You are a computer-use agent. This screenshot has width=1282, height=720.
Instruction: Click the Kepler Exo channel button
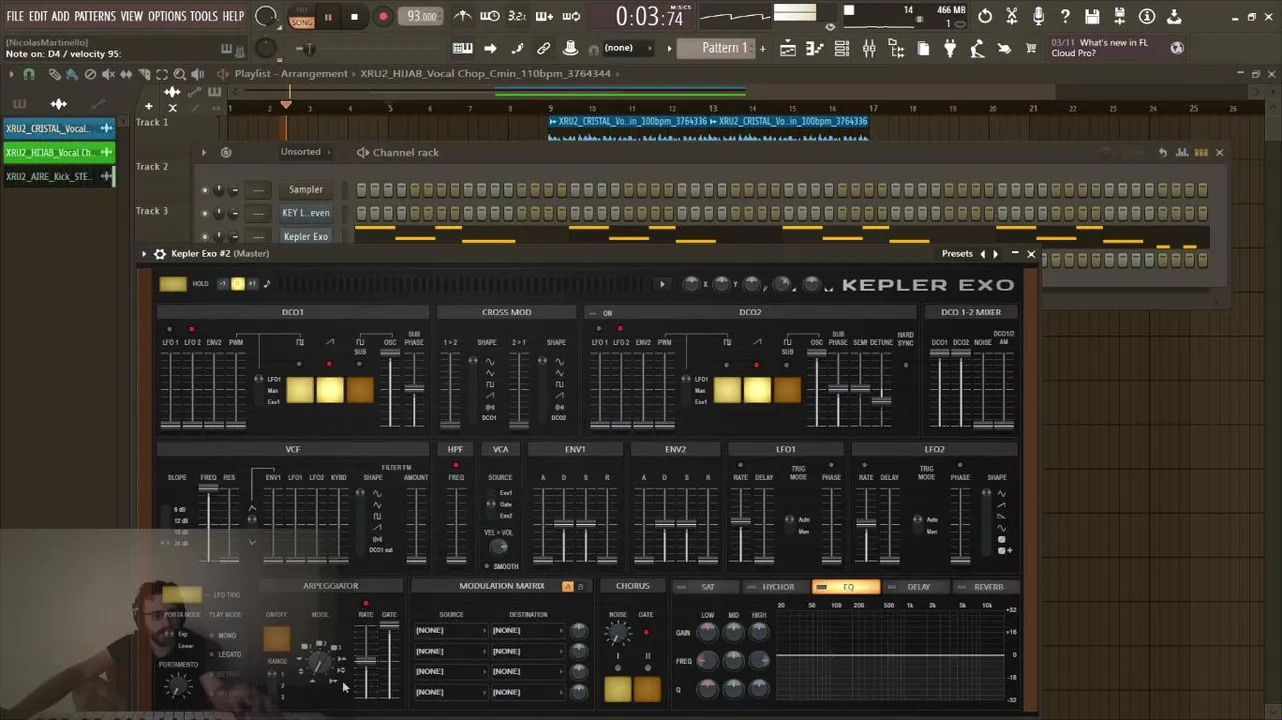(305, 237)
